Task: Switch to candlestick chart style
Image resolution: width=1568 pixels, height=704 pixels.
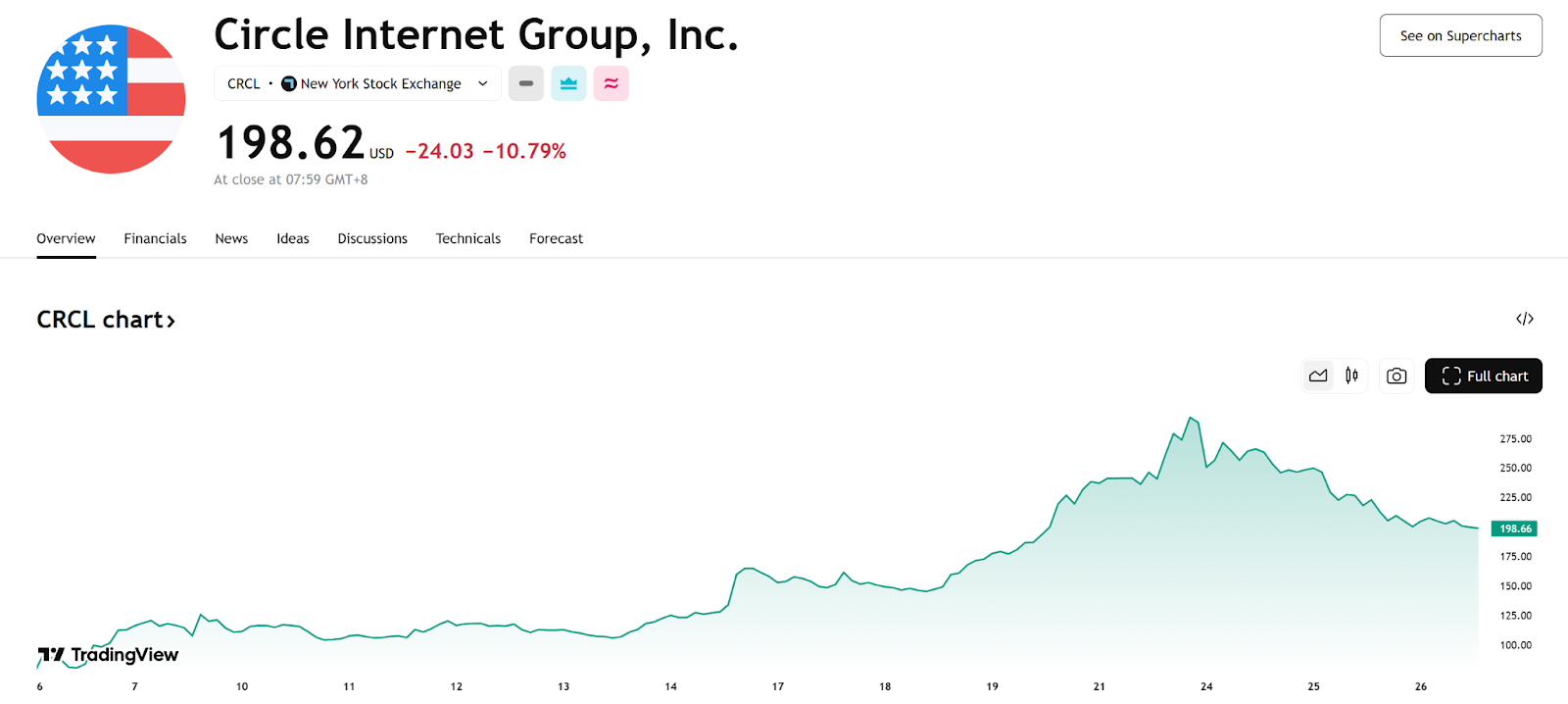Action: 1351,377
